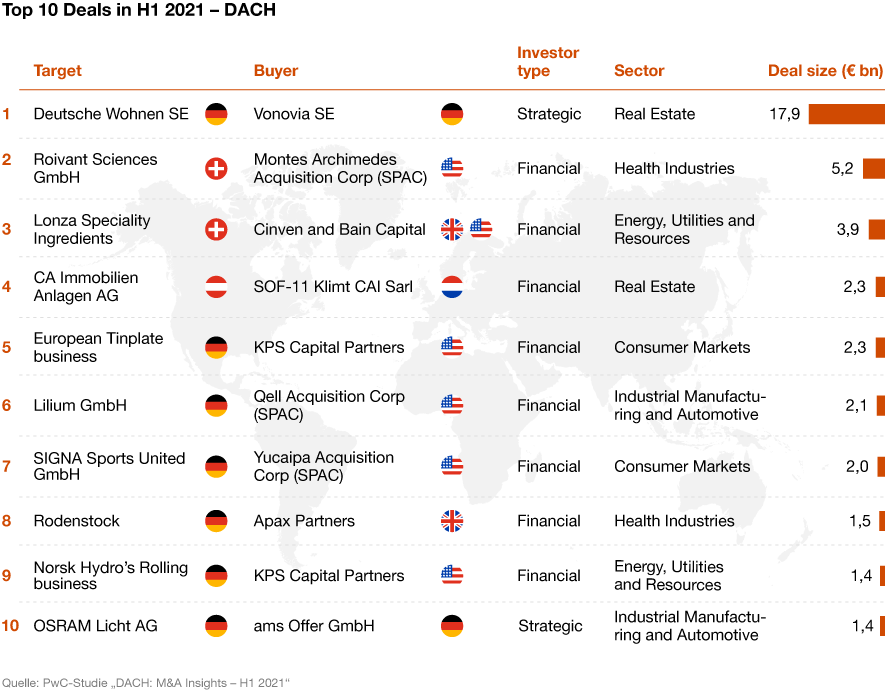Click the Austrian flag beside CA Immobilien Anlagen AG
This screenshot has height=691, width=885.
[x=216, y=287]
